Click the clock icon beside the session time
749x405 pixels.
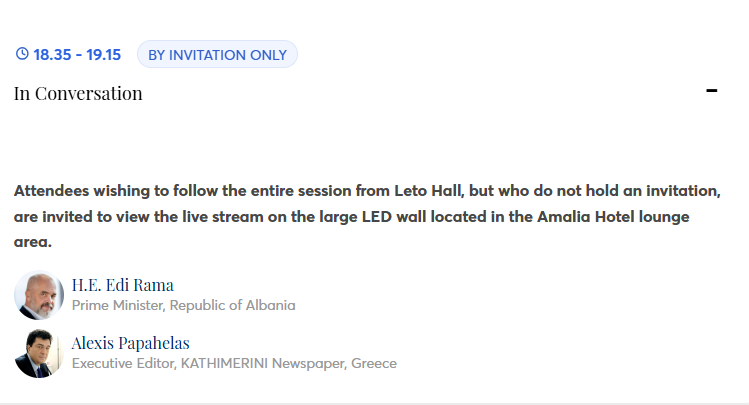pos(22,55)
